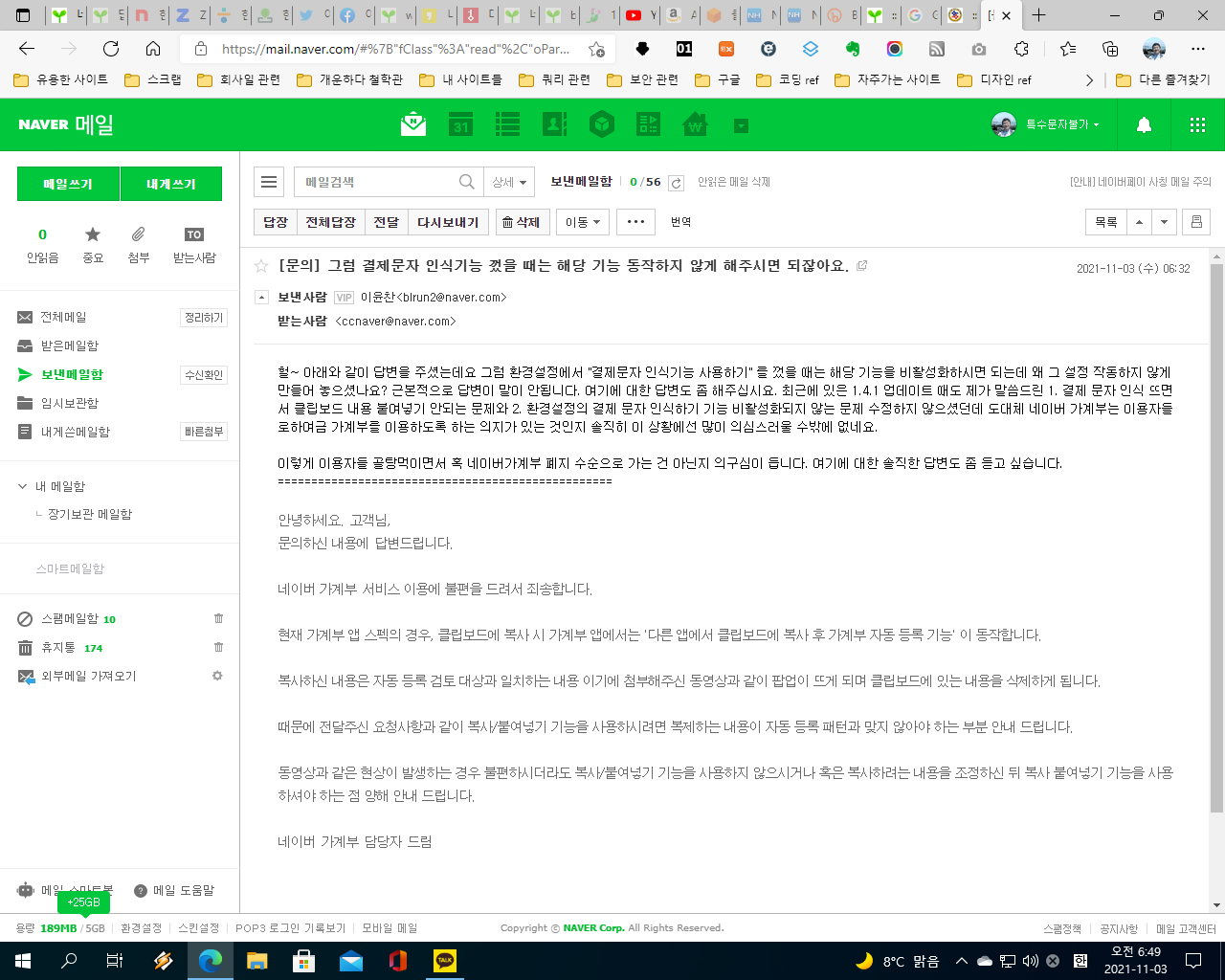Click the 목록 list button
Screen dimensions: 1225x980
coord(1106,222)
